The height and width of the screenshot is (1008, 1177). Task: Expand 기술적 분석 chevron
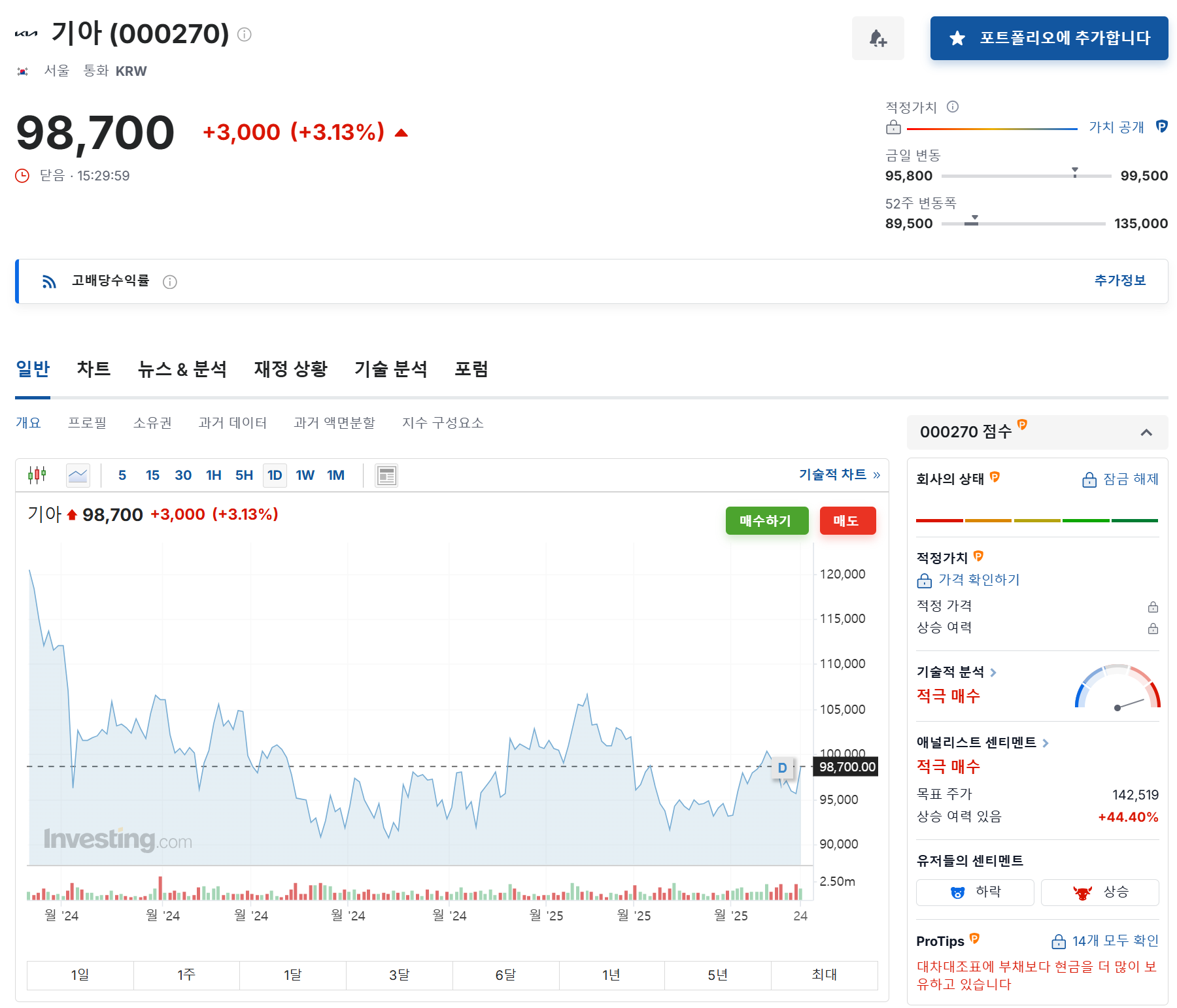(993, 673)
